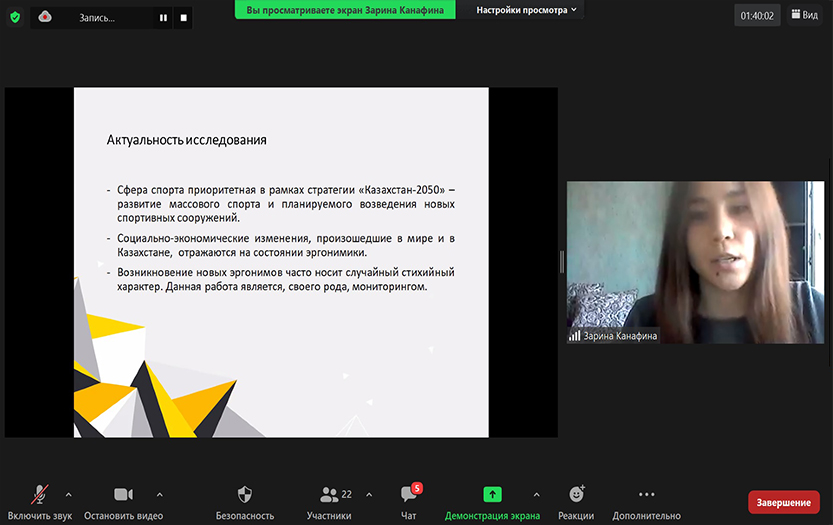Open the Участники participants panel
Viewport: 833px width, 525px height.
tap(329, 502)
